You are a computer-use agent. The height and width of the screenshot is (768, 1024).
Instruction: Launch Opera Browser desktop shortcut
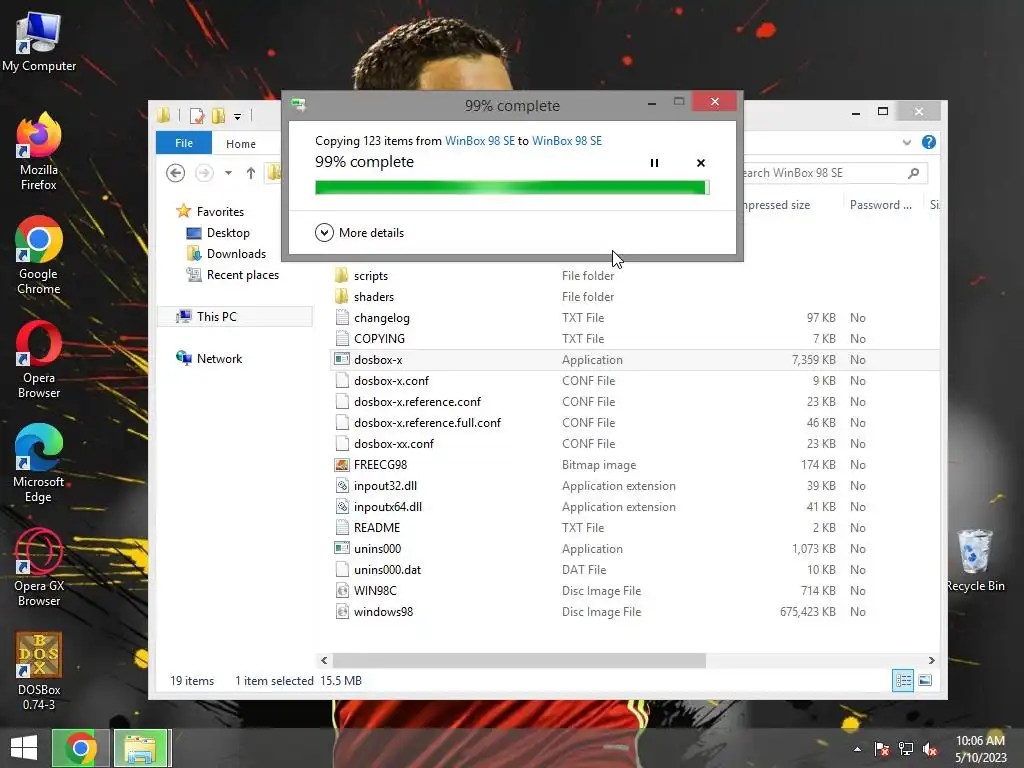point(39,359)
